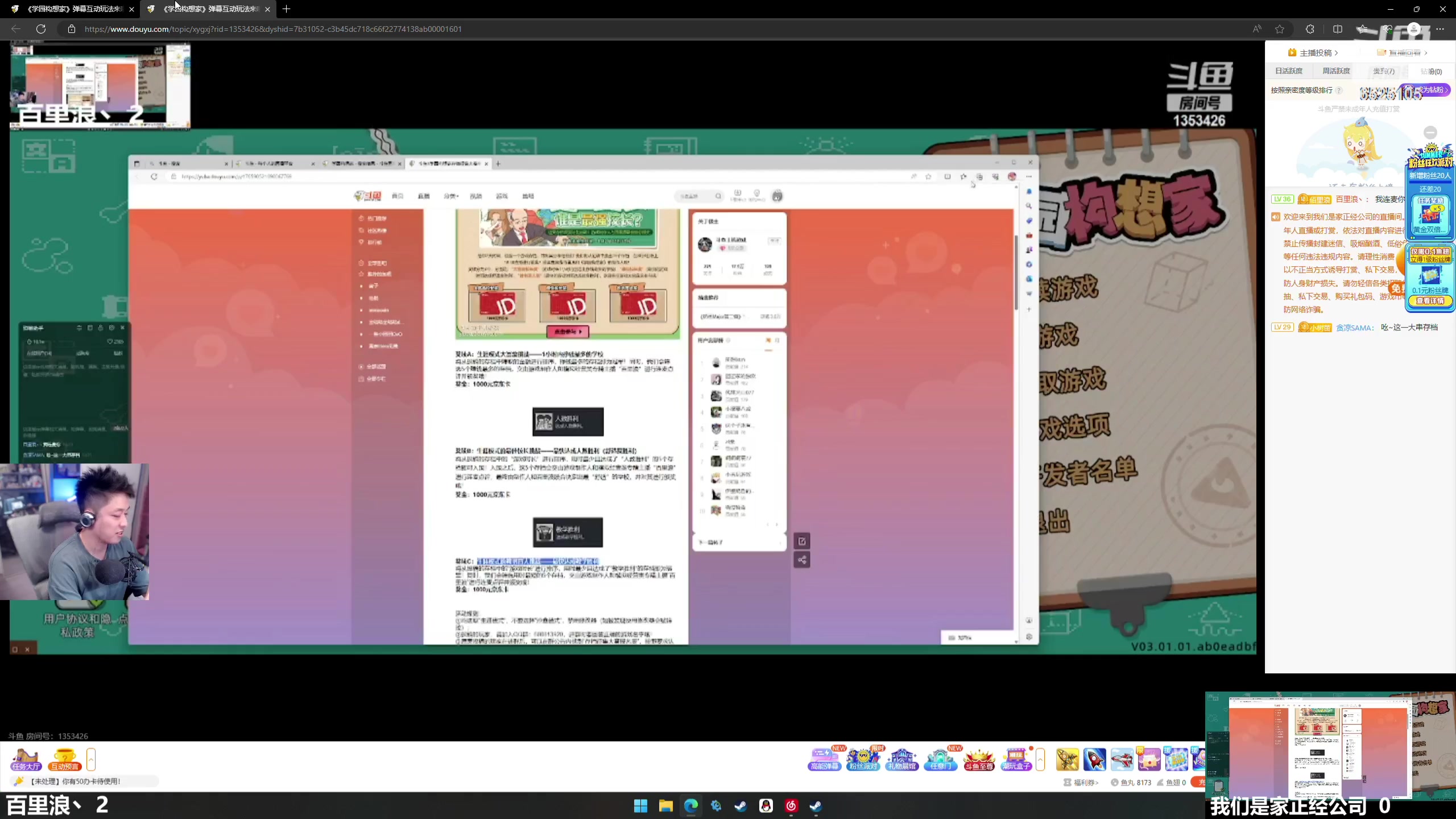Open the read aloud icon

1257,29
